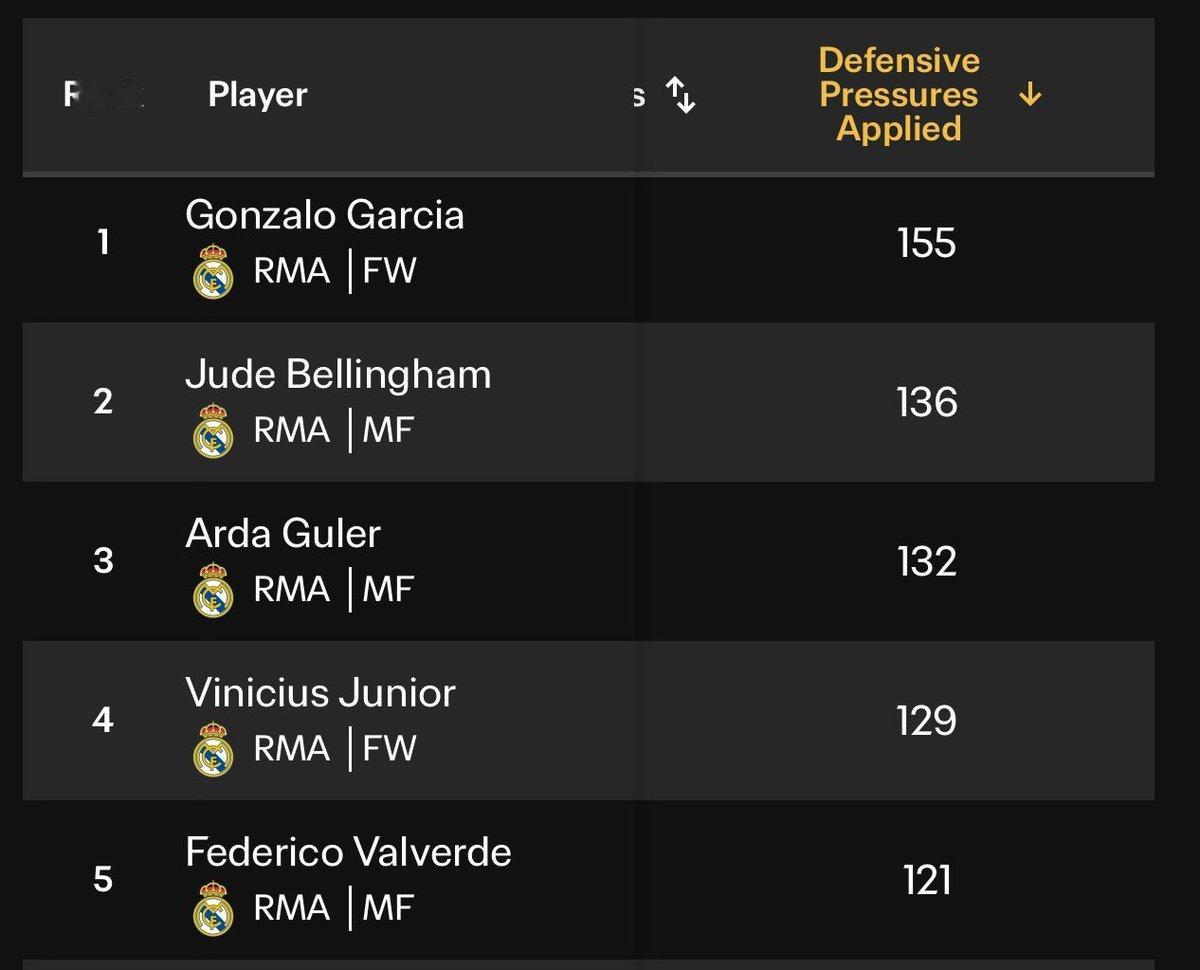Viewport: 1200px width, 970px height.
Task: Open Federico Valverde player name link
Action: (x=348, y=852)
